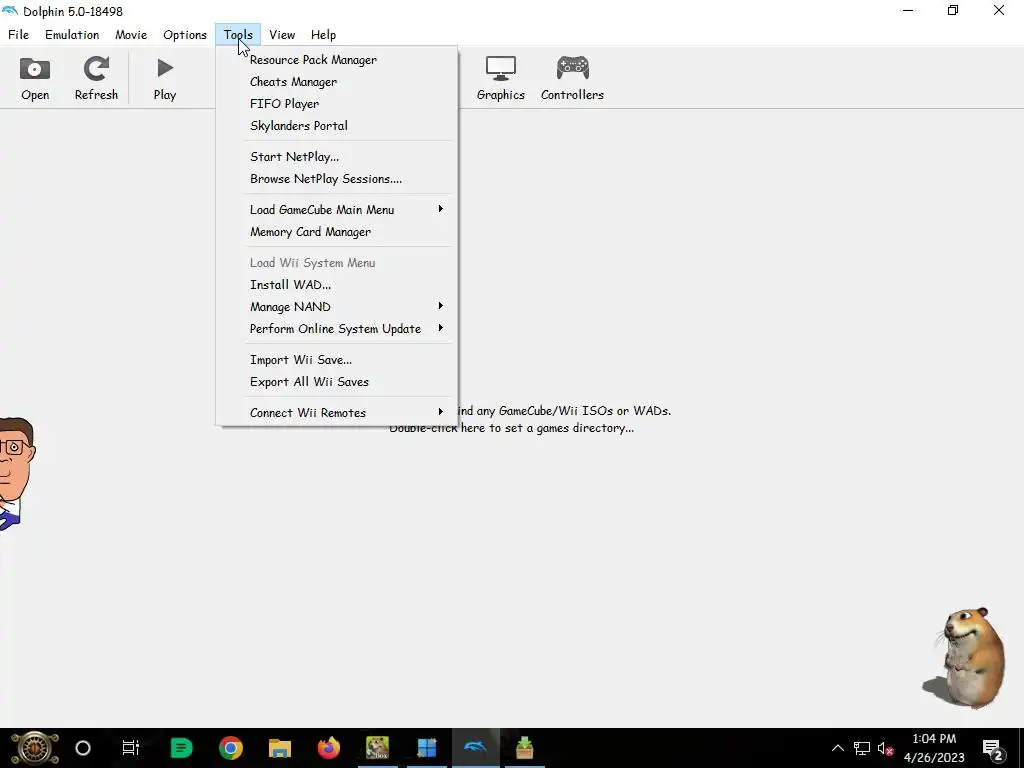Open the File menu

tap(18, 35)
